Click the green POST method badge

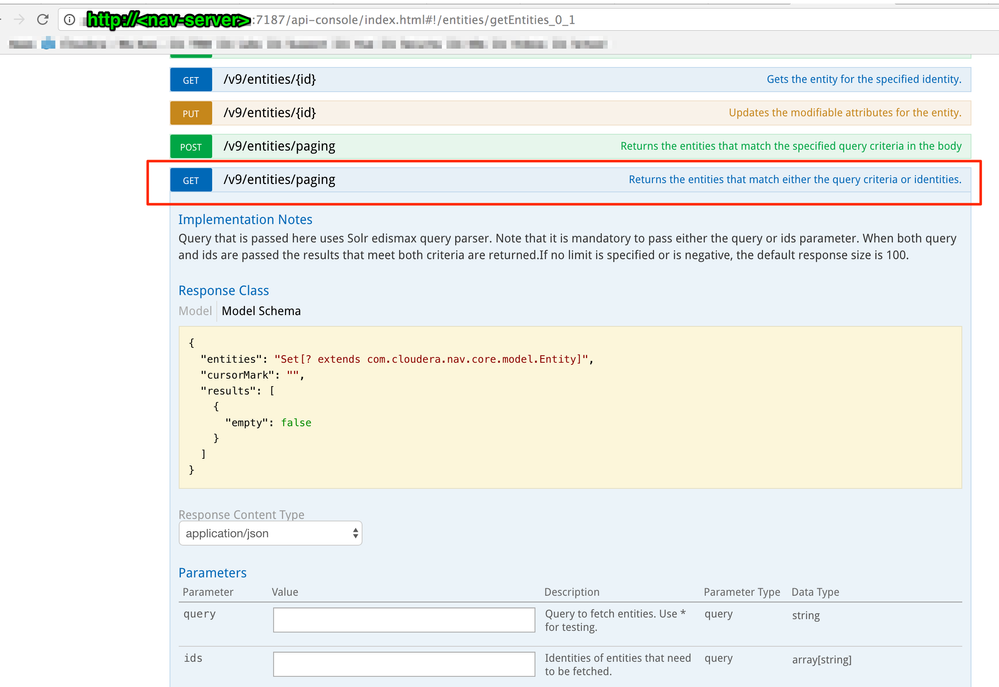[191, 147]
